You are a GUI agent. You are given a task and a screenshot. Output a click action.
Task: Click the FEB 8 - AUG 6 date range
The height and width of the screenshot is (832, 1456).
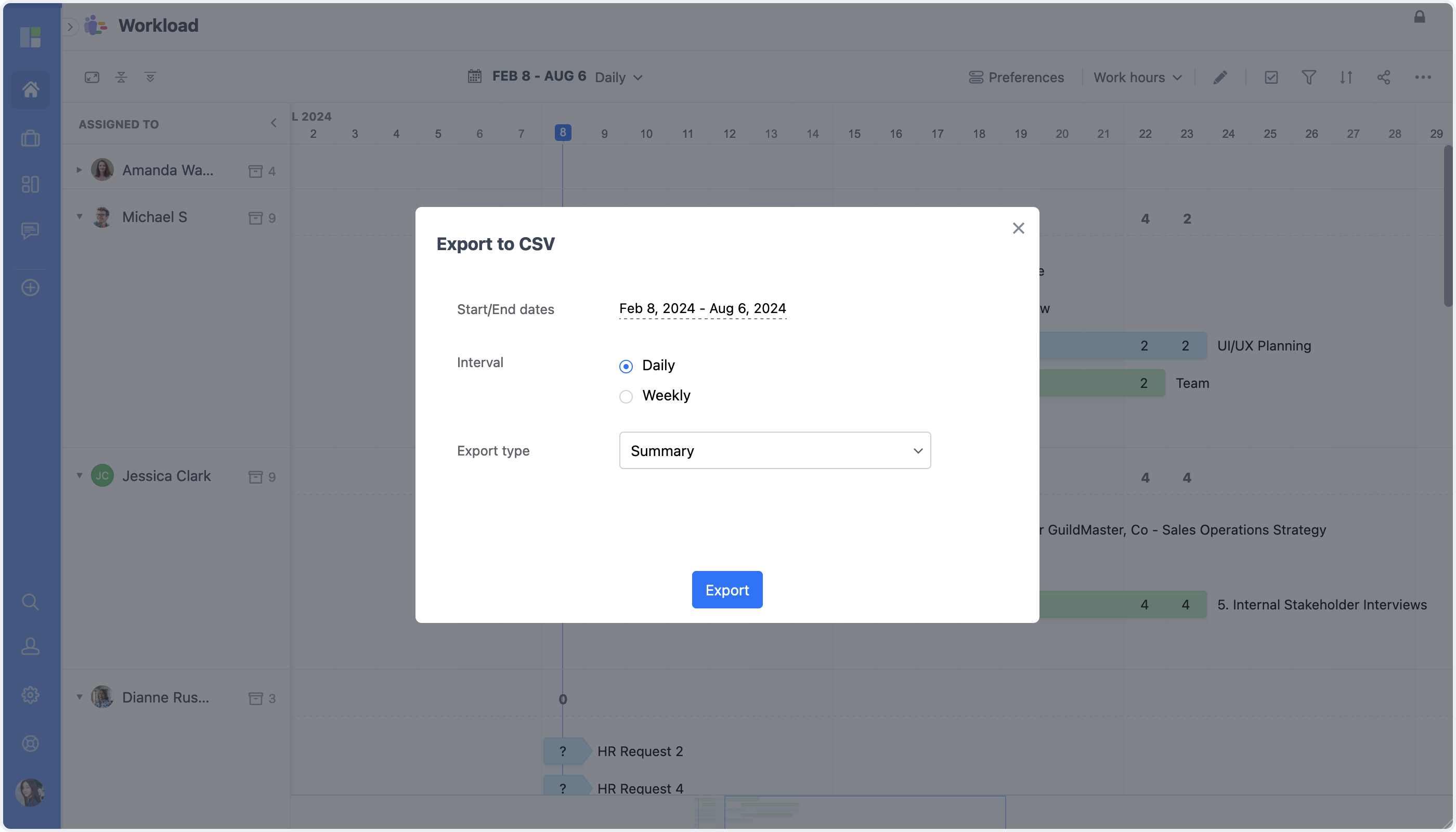539,76
